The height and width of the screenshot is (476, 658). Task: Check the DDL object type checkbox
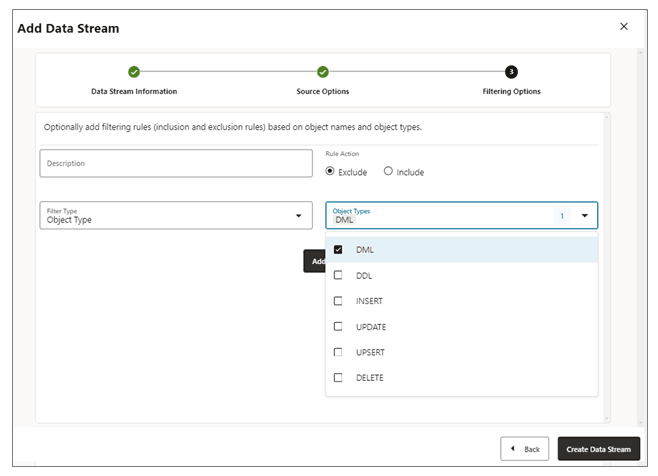tap(338, 275)
